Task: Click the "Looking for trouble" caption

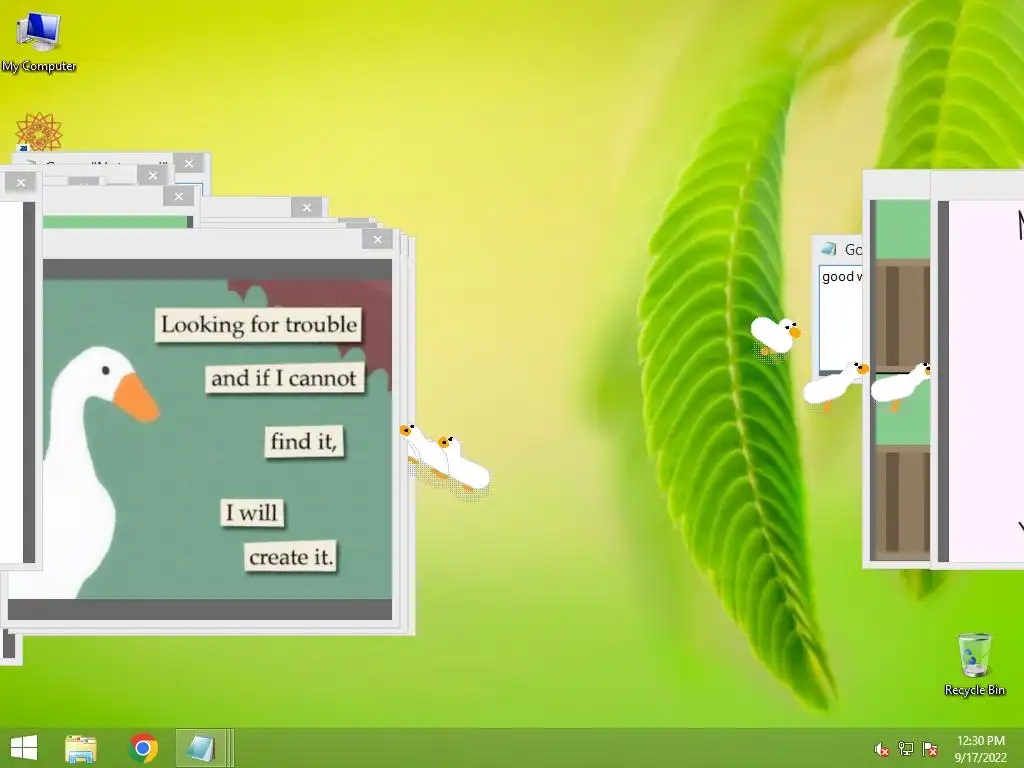Action: [259, 325]
